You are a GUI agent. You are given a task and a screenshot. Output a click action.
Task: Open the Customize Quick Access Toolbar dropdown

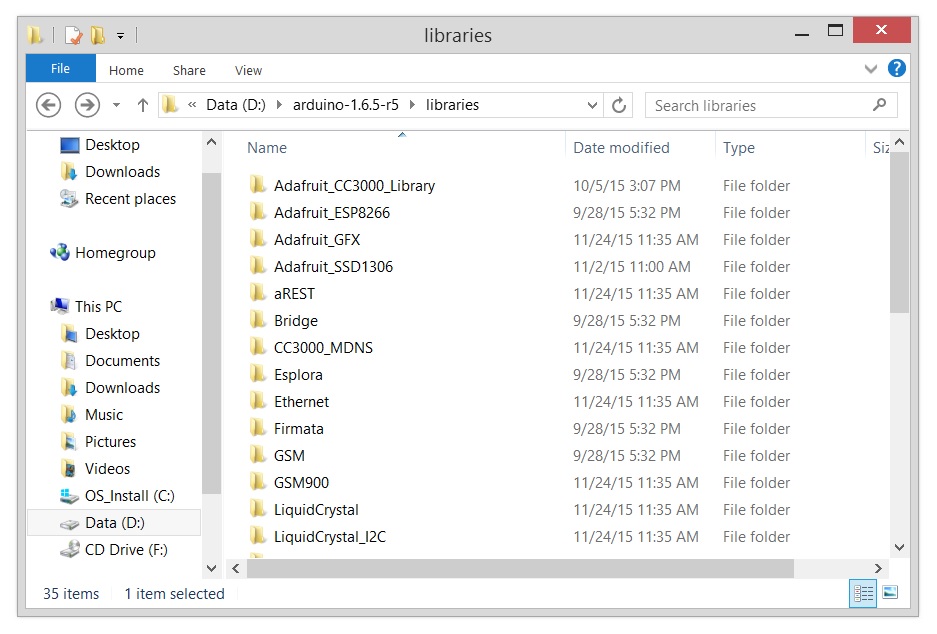121,36
